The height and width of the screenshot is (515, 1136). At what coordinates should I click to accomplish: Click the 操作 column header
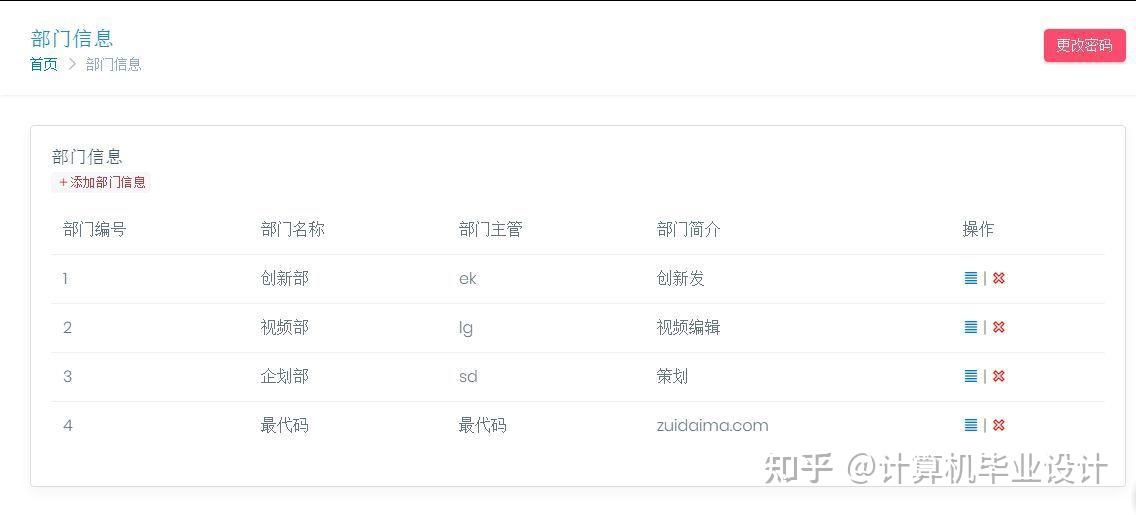[x=978, y=229]
